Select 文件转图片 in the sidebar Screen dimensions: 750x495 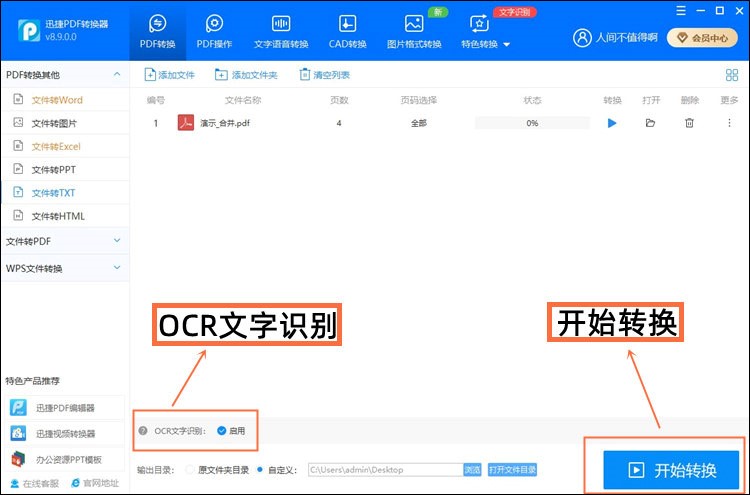(x=65, y=123)
